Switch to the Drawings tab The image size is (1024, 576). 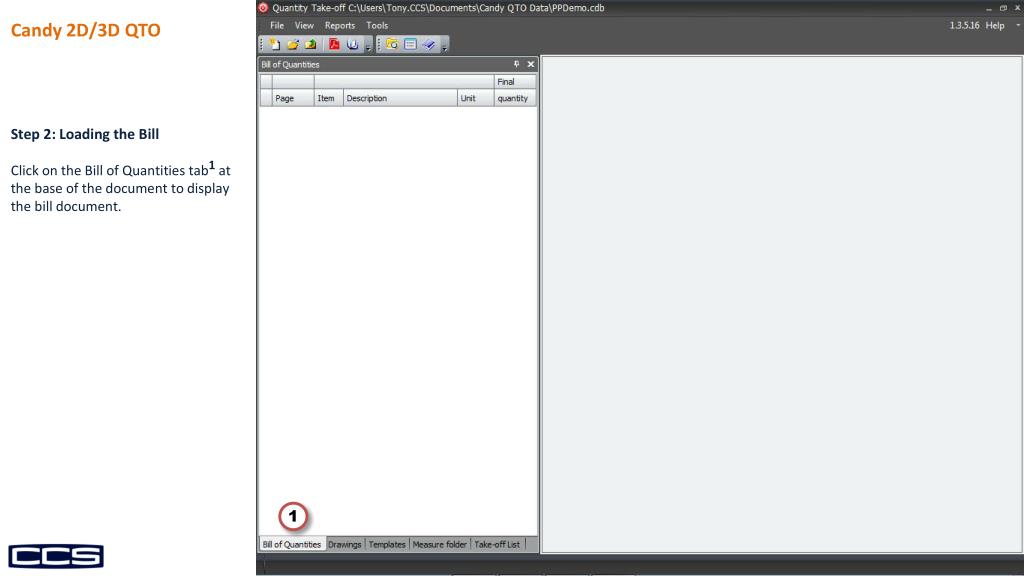[x=344, y=544]
